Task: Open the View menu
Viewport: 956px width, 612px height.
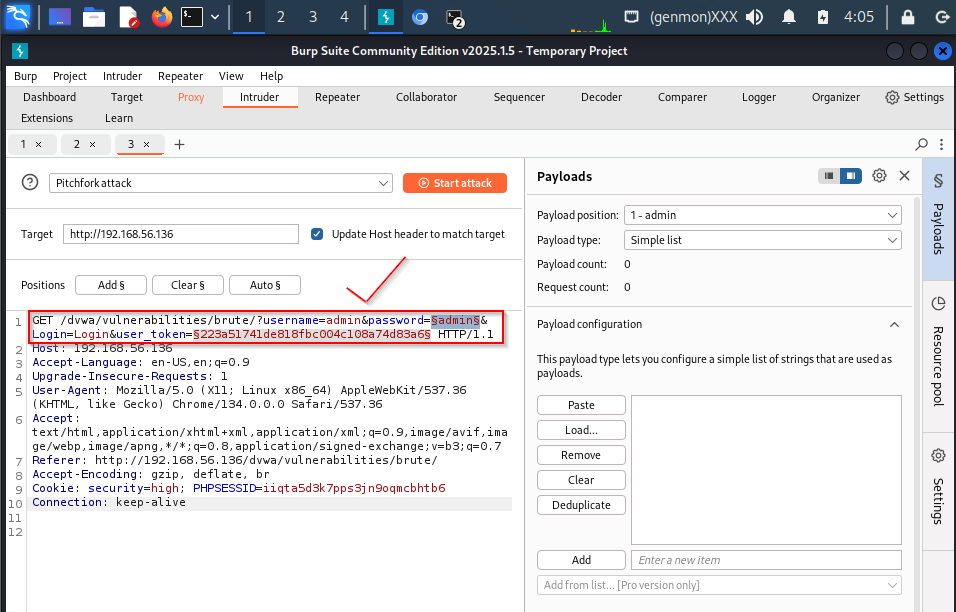Action: coord(231,76)
